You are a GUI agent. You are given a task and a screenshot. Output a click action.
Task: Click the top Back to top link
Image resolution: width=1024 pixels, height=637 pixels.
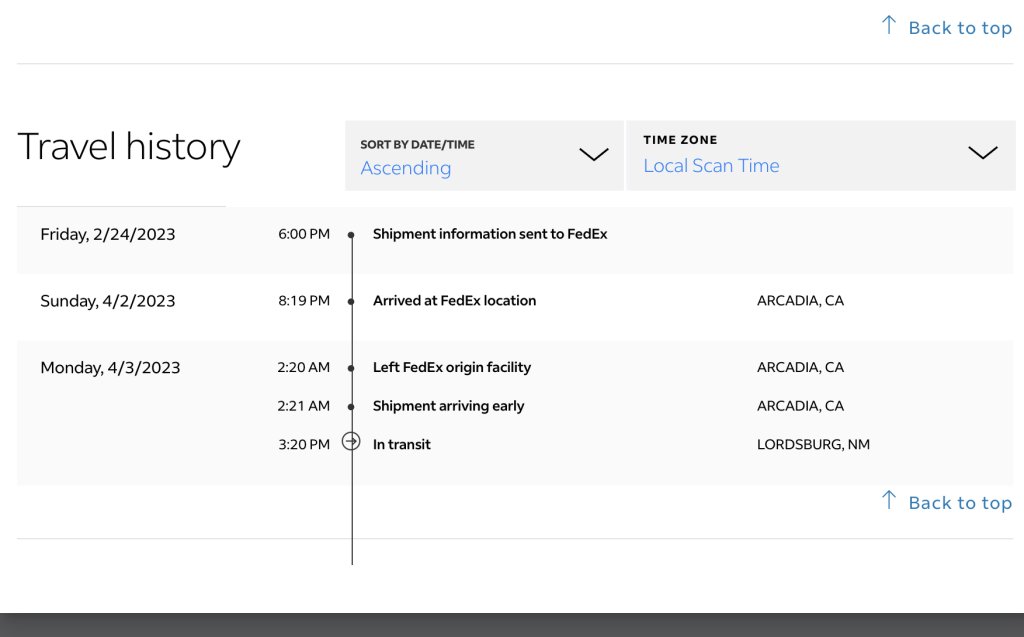(959, 28)
